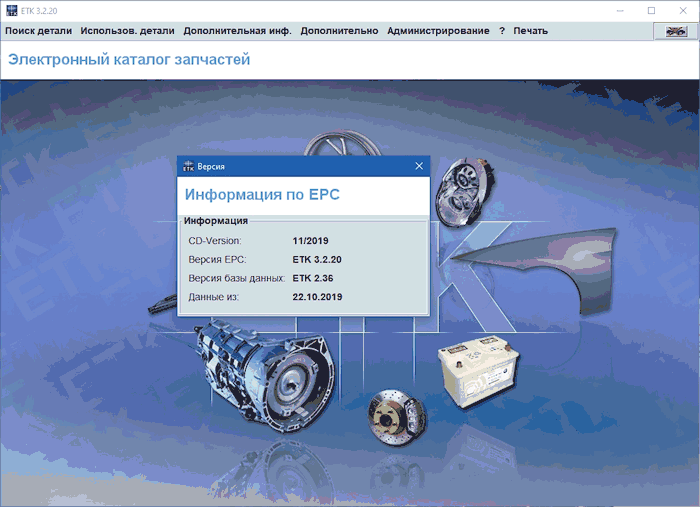Click the Информация по EPC heading
This screenshot has width=700, height=507.
(x=262, y=195)
